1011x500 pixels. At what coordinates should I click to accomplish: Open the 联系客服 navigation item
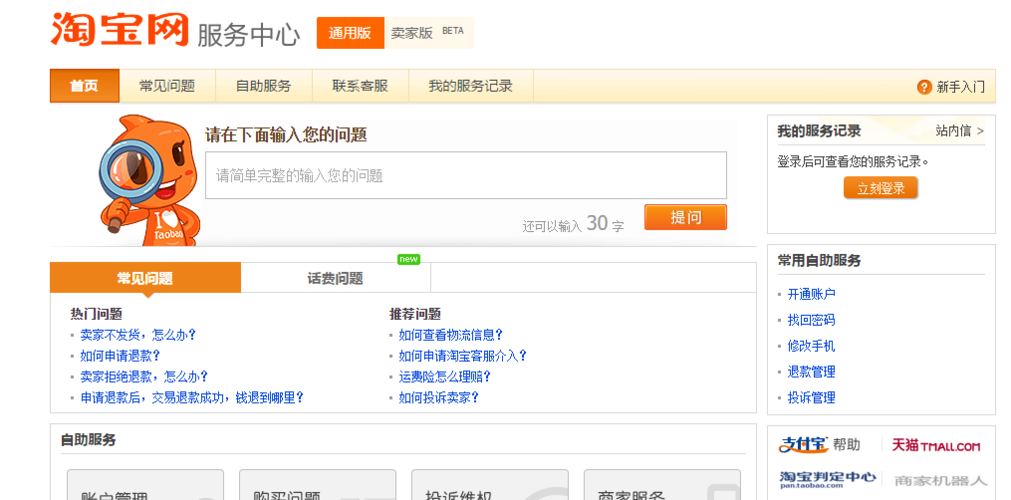click(360, 86)
